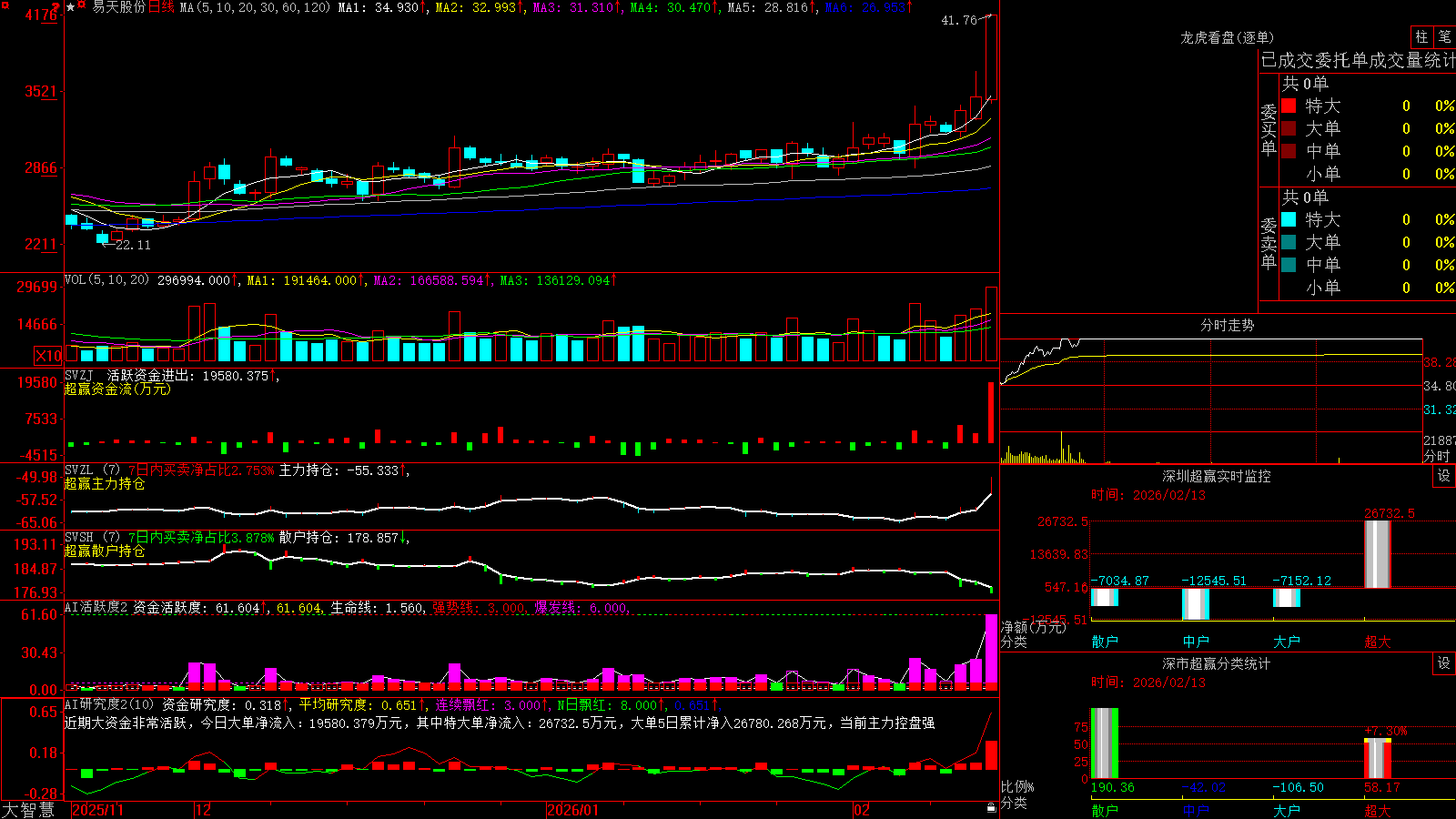The width and height of the screenshot is (1456, 819).
Task: Switch 龙虎看盘 to 笔 tick view
Action: click(x=1445, y=37)
